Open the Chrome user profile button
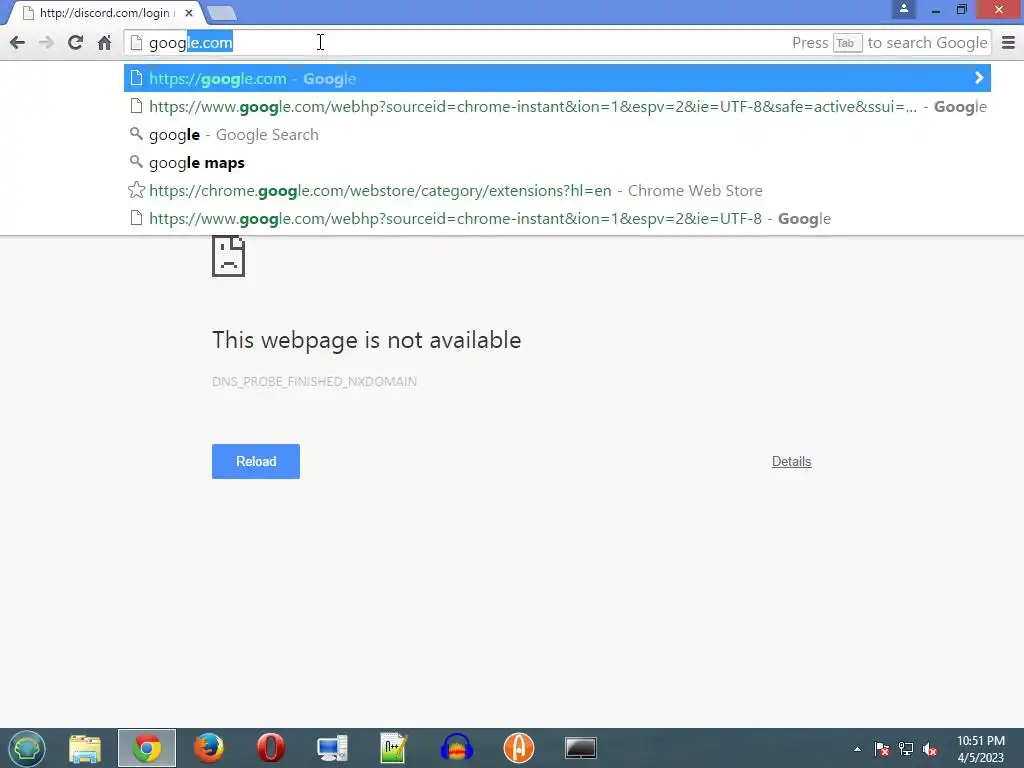 click(x=904, y=9)
